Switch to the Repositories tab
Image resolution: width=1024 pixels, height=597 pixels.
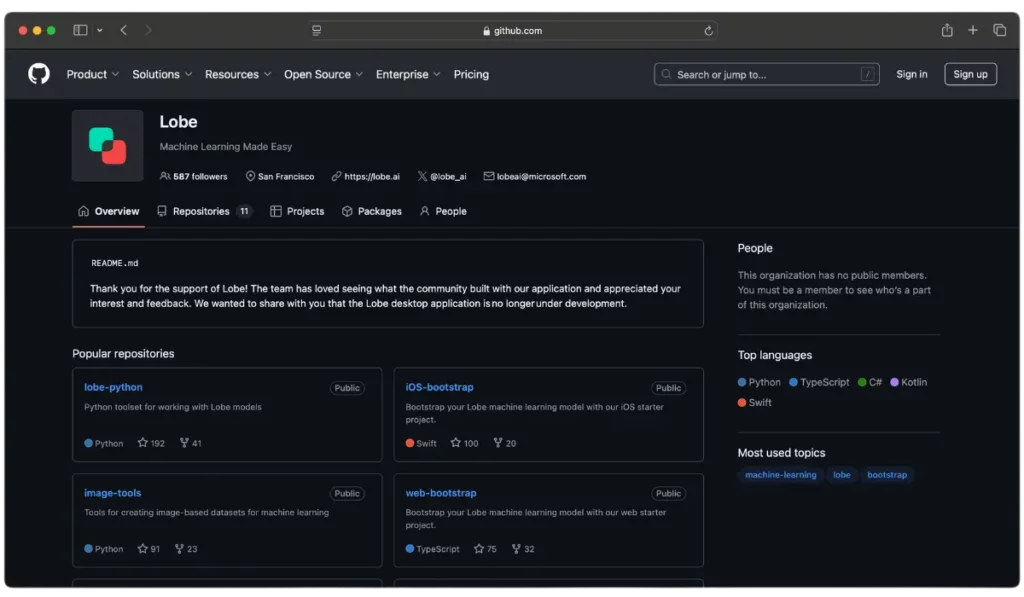point(204,211)
